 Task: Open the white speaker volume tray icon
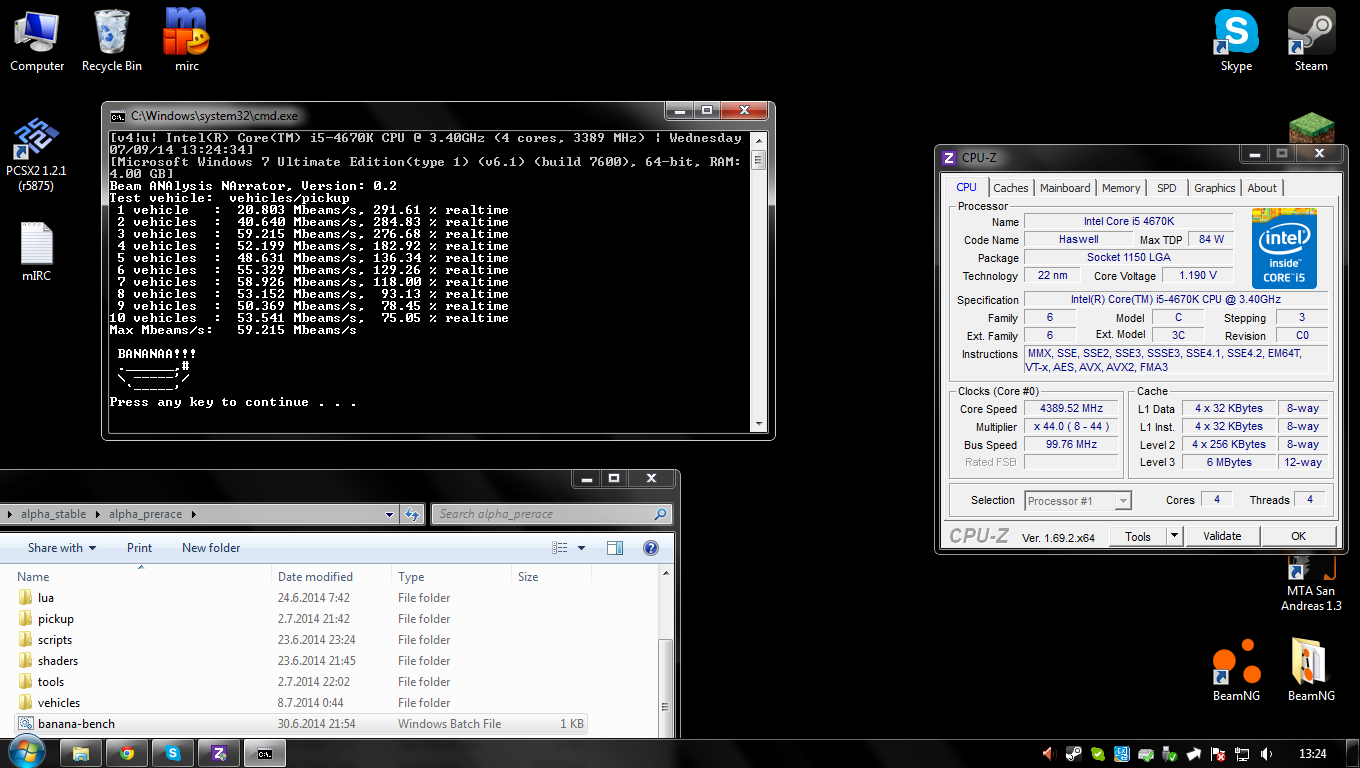[x=1267, y=754]
